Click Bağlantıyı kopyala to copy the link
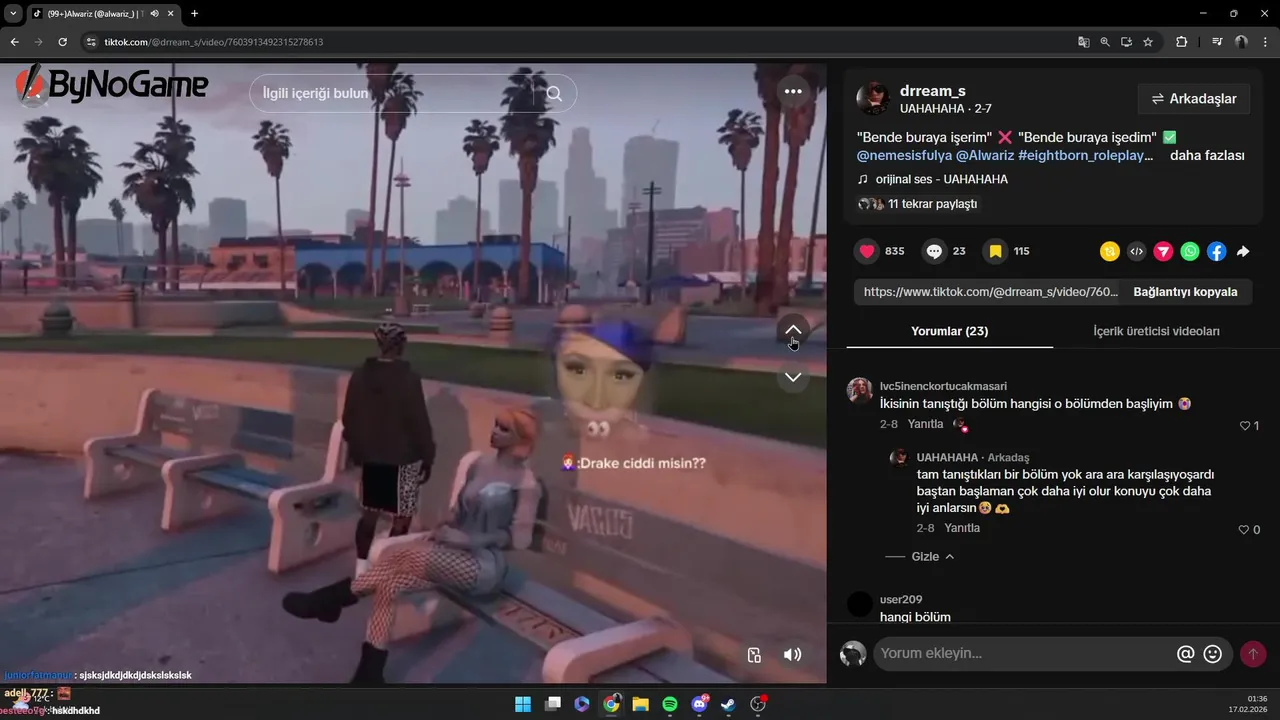 pyautogui.click(x=1185, y=292)
